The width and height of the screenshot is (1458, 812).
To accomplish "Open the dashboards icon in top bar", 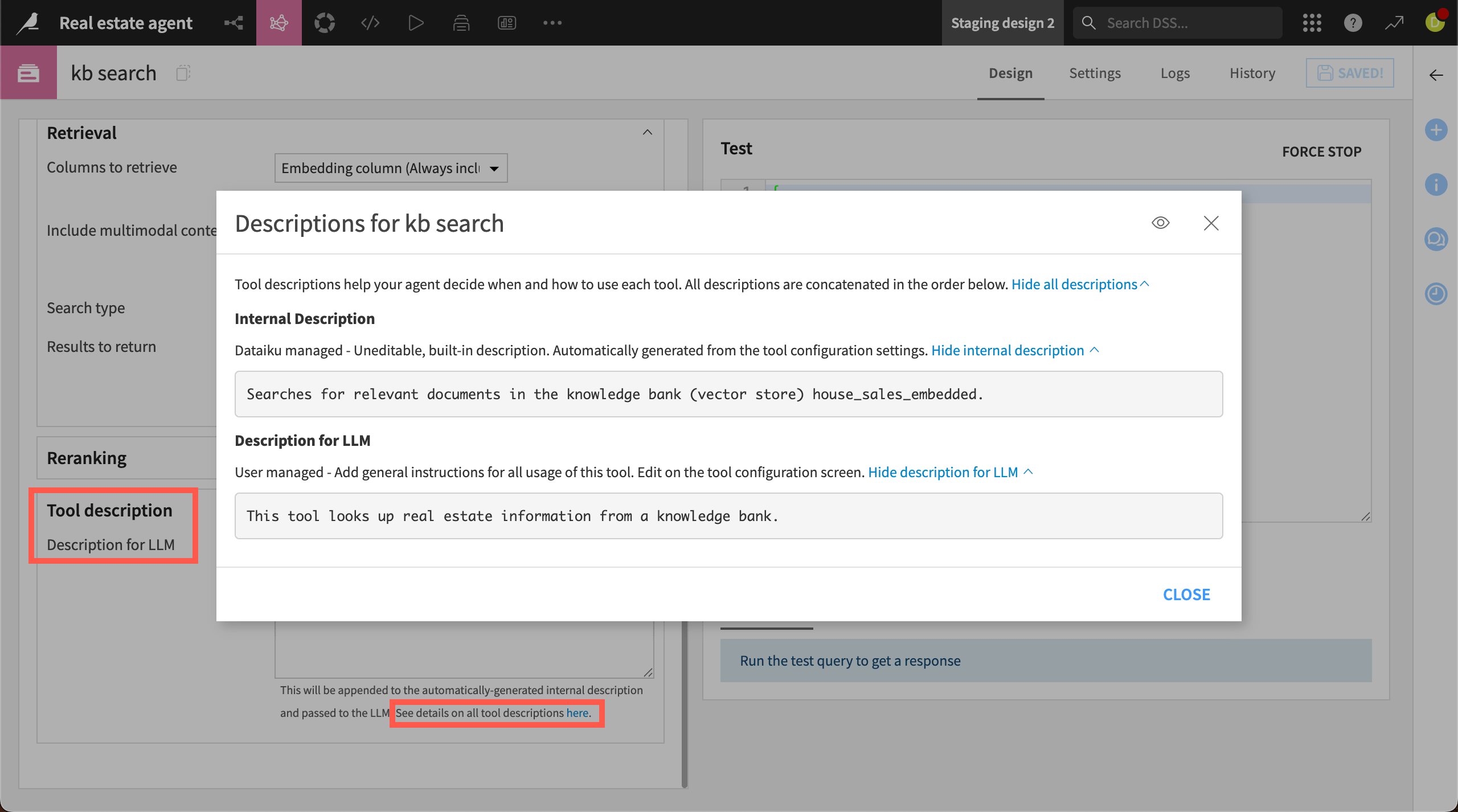I will click(x=507, y=23).
